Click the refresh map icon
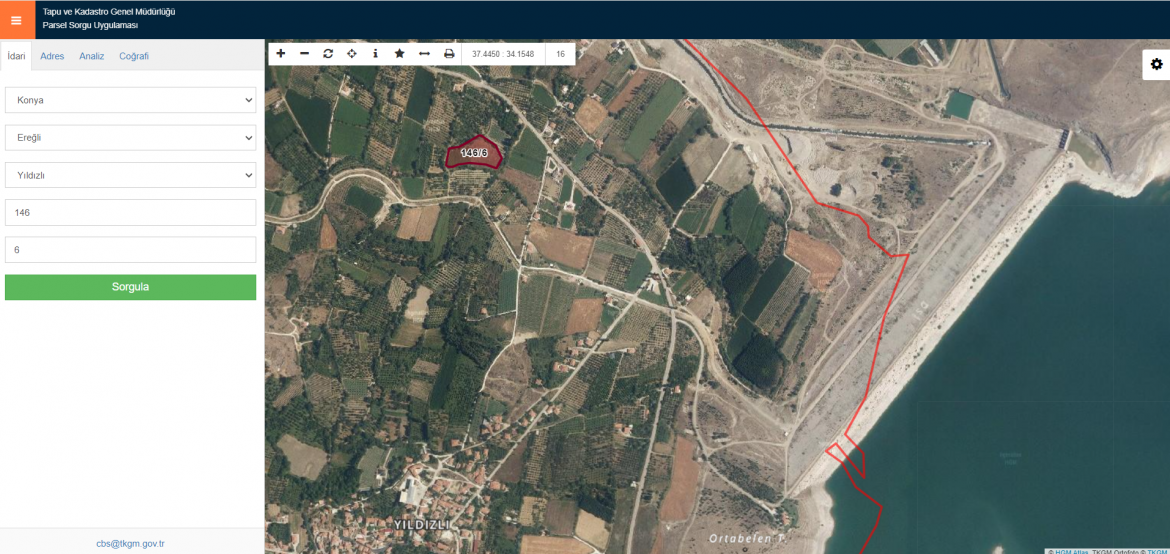Screen dimensions: 1170x554 (x=328, y=53)
